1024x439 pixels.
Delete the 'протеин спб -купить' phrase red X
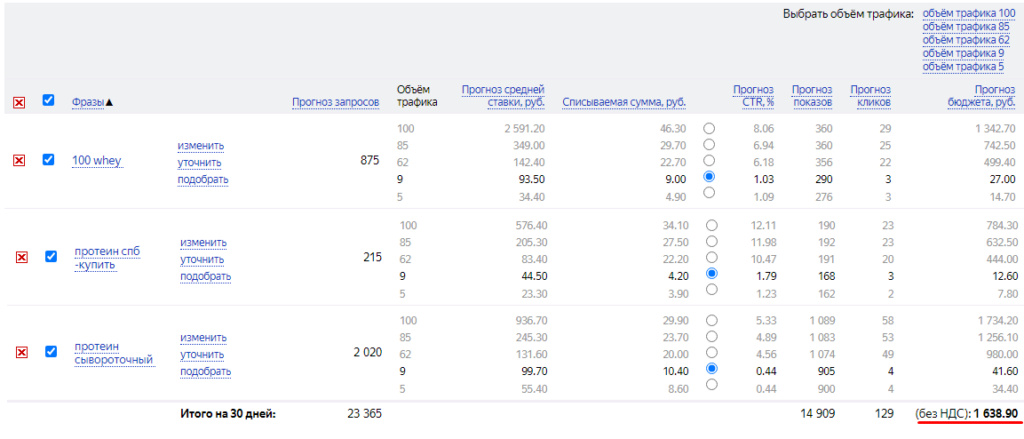pos(21,257)
